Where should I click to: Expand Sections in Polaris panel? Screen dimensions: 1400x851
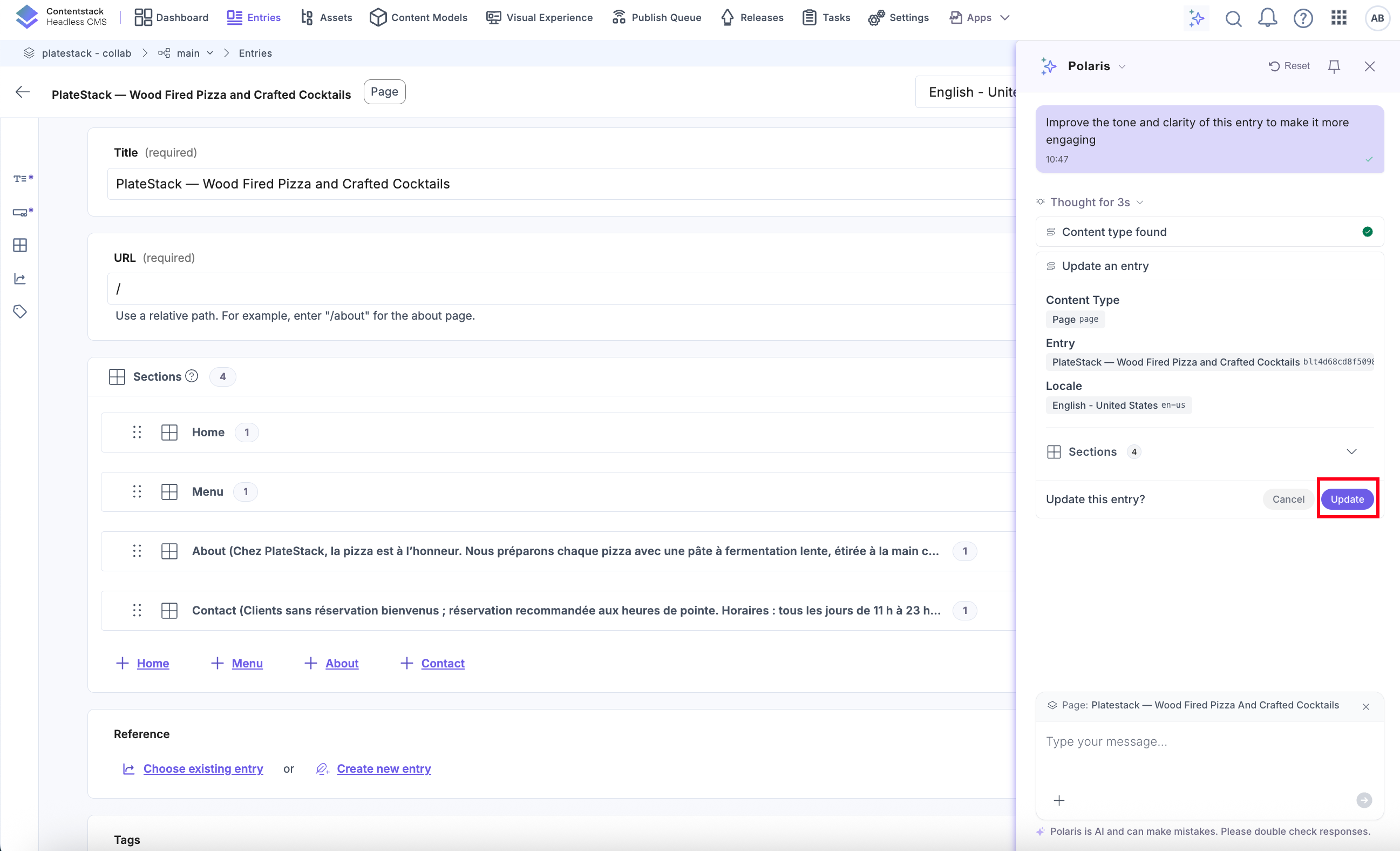(x=1351, y=451)
